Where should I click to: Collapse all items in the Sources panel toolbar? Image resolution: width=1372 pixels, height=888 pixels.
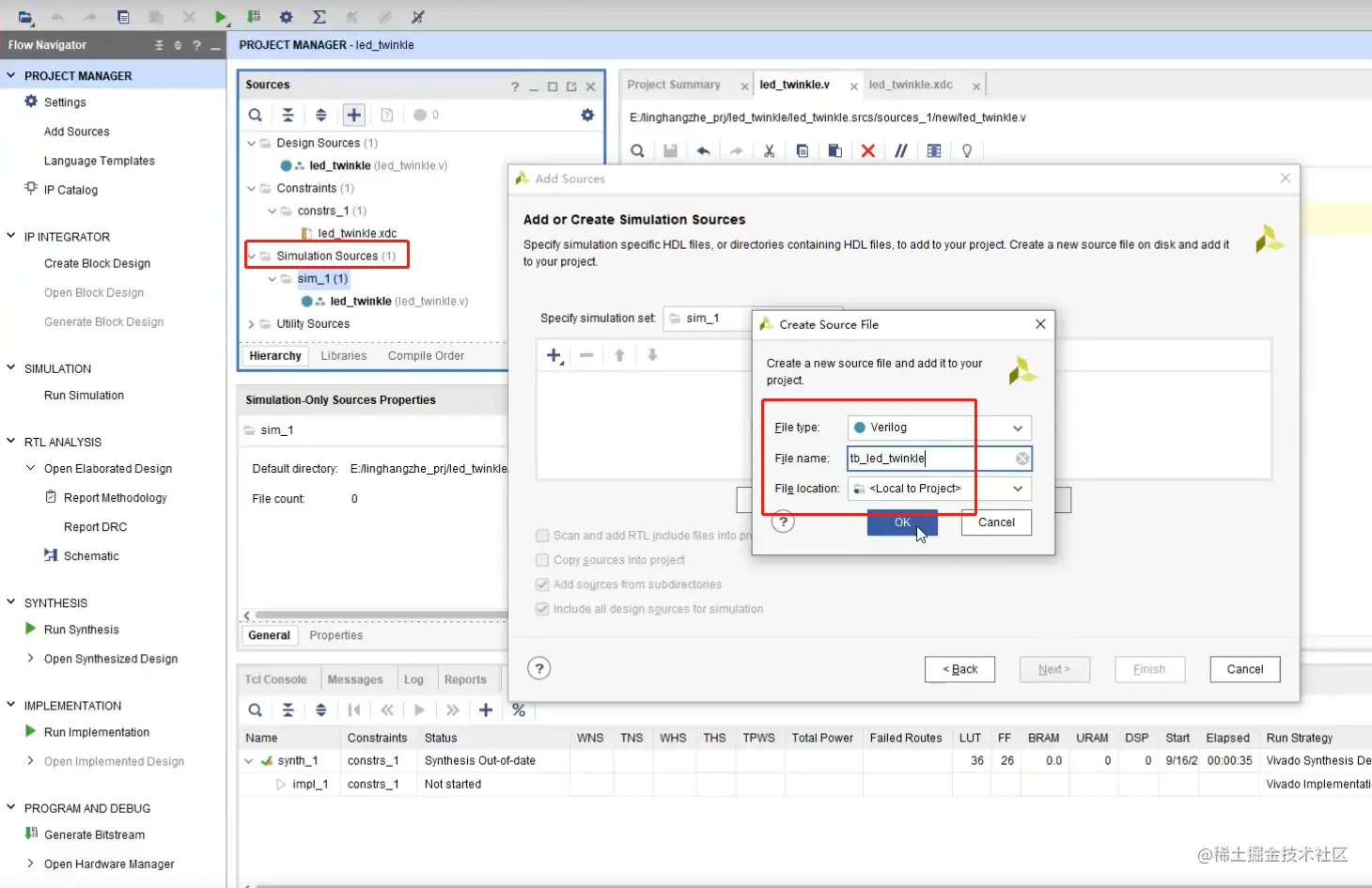coord(288,115)
